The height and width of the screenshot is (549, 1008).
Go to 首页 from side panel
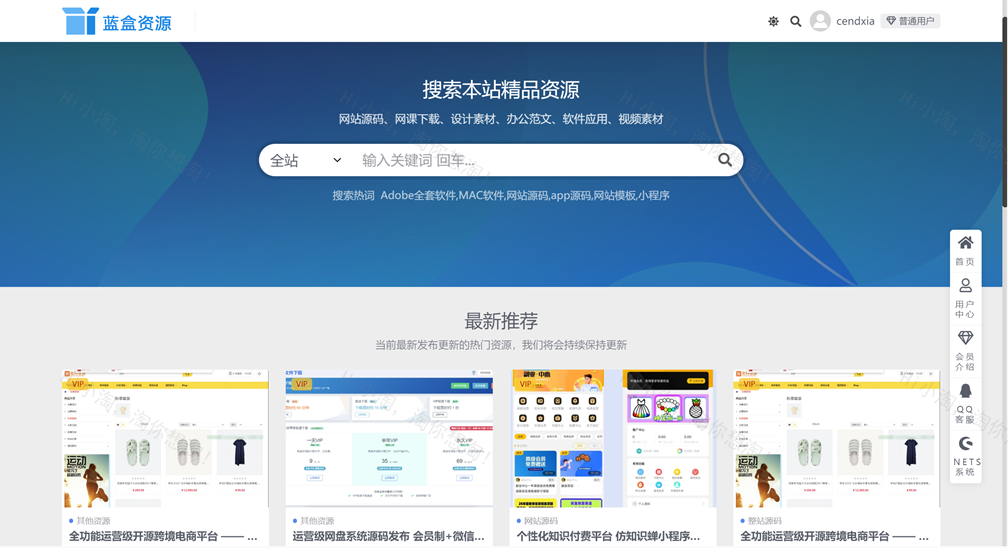[965, 250]
